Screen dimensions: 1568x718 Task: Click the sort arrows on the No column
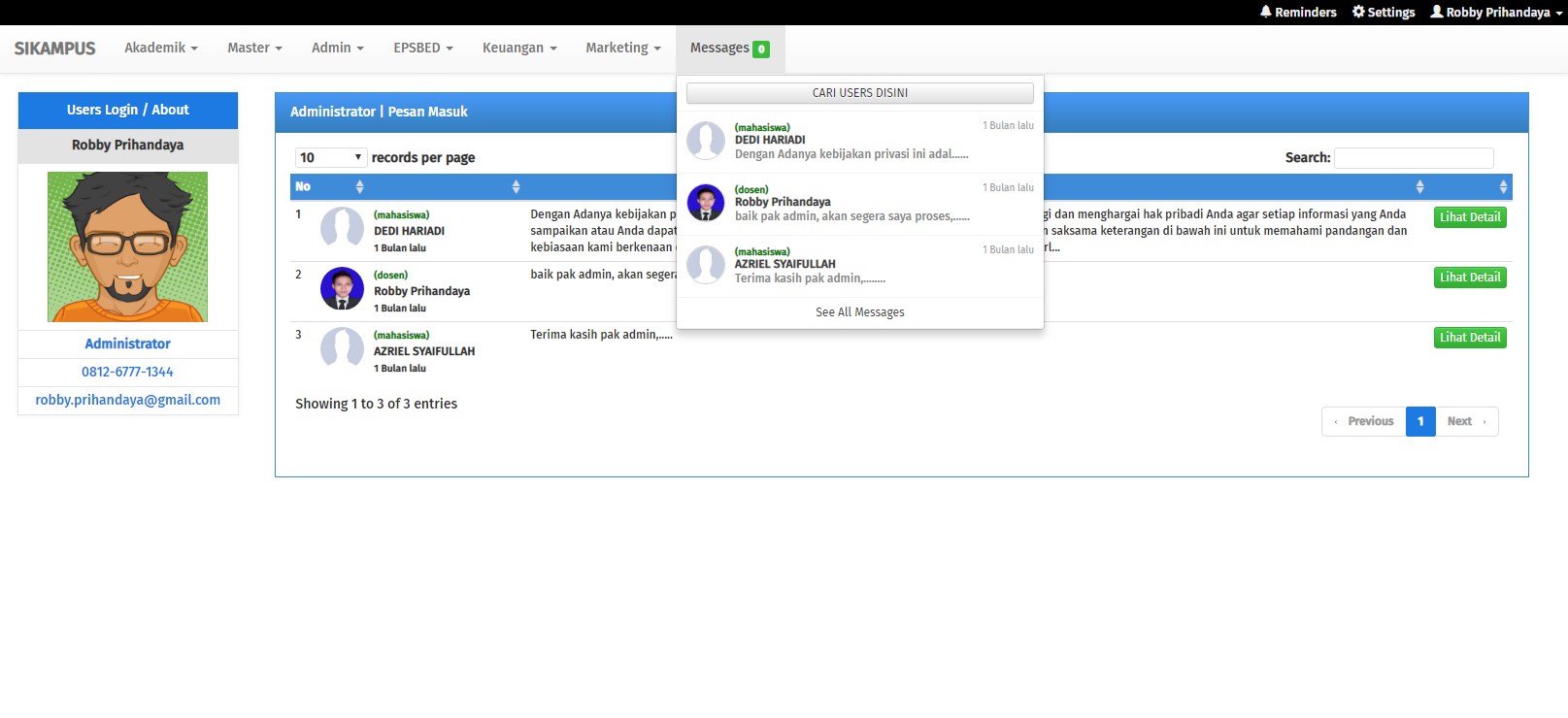pyautogui.click(x=359, y=186)
